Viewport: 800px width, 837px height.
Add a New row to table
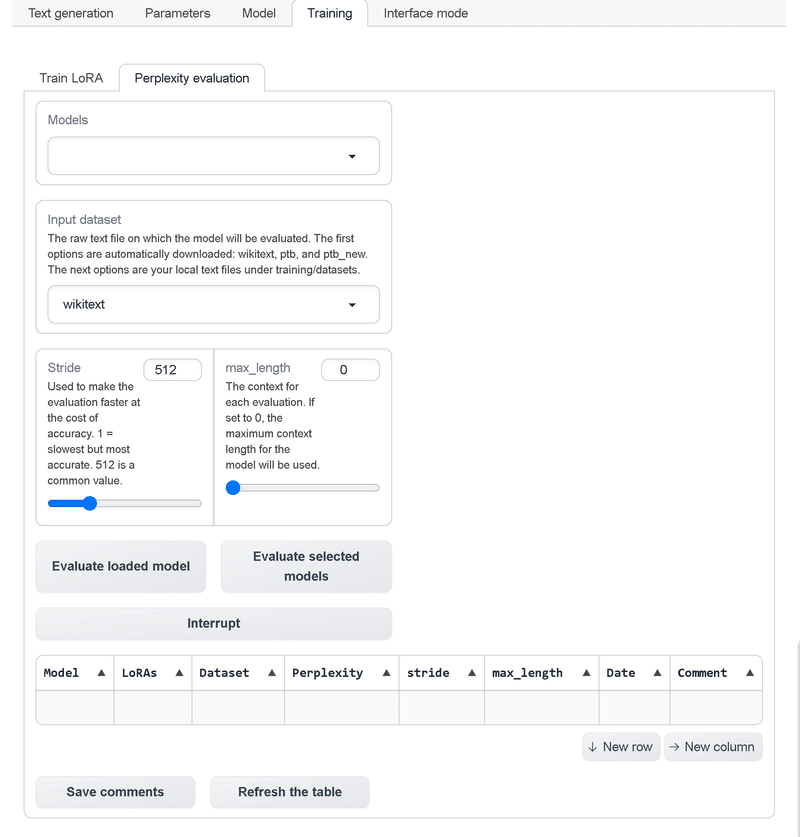point(621,747)
